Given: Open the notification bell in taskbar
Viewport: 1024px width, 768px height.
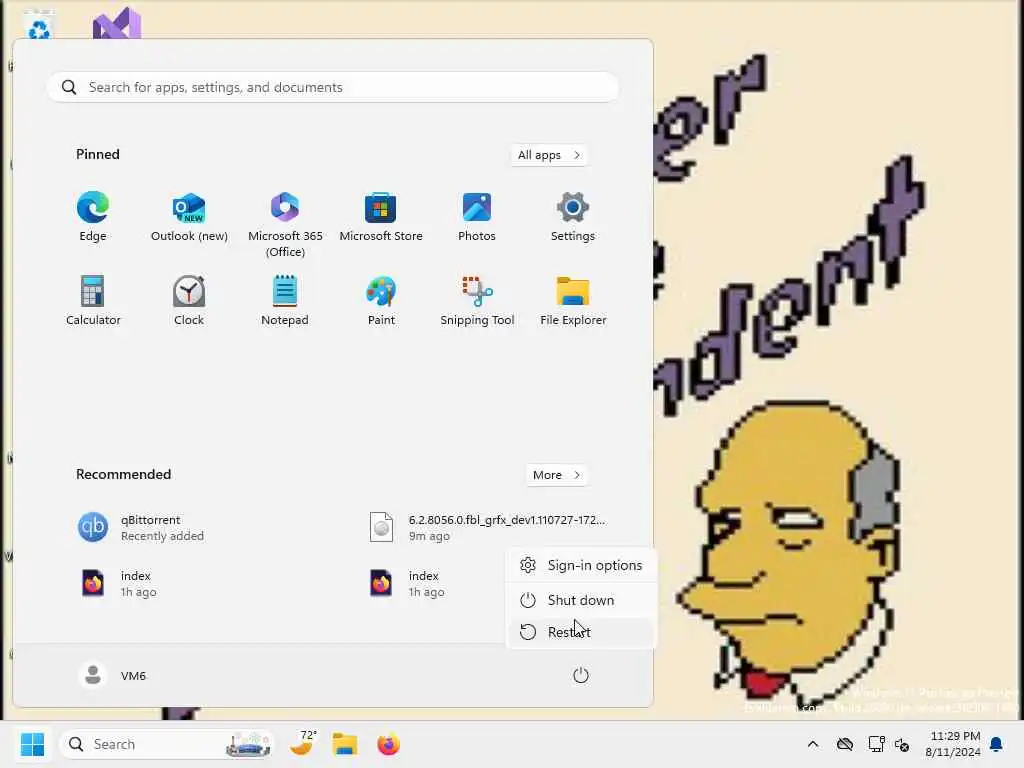Looking at the screenshot, I should (x=997, y=744).
